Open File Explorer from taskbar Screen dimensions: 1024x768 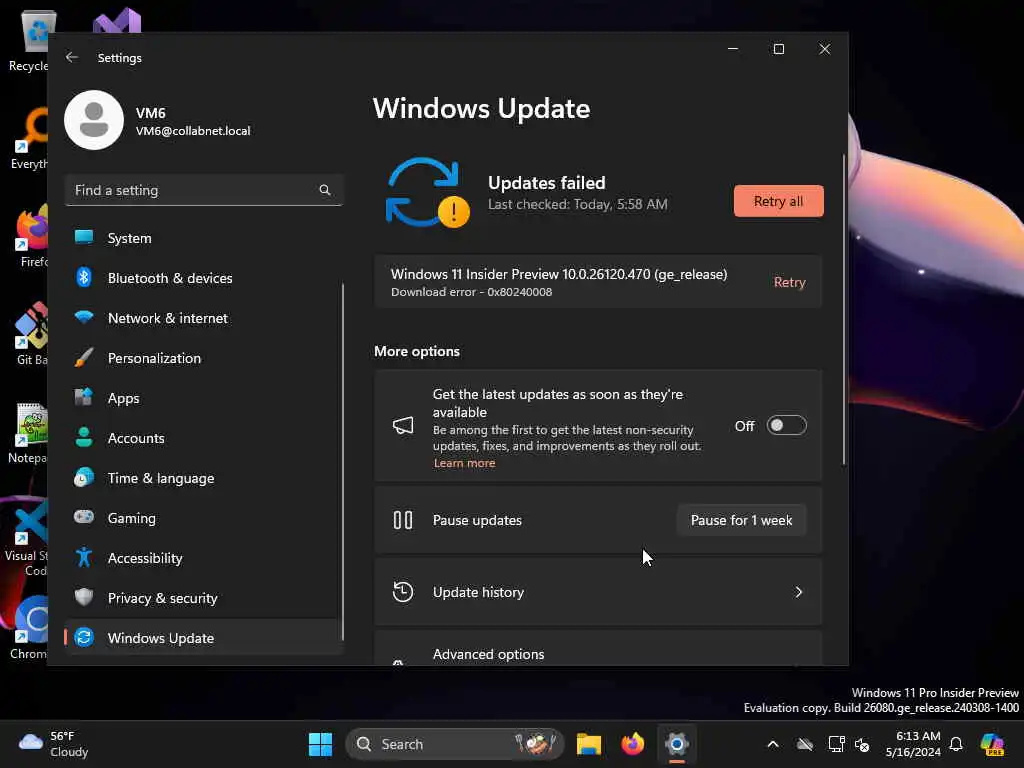tap(588, 744)
